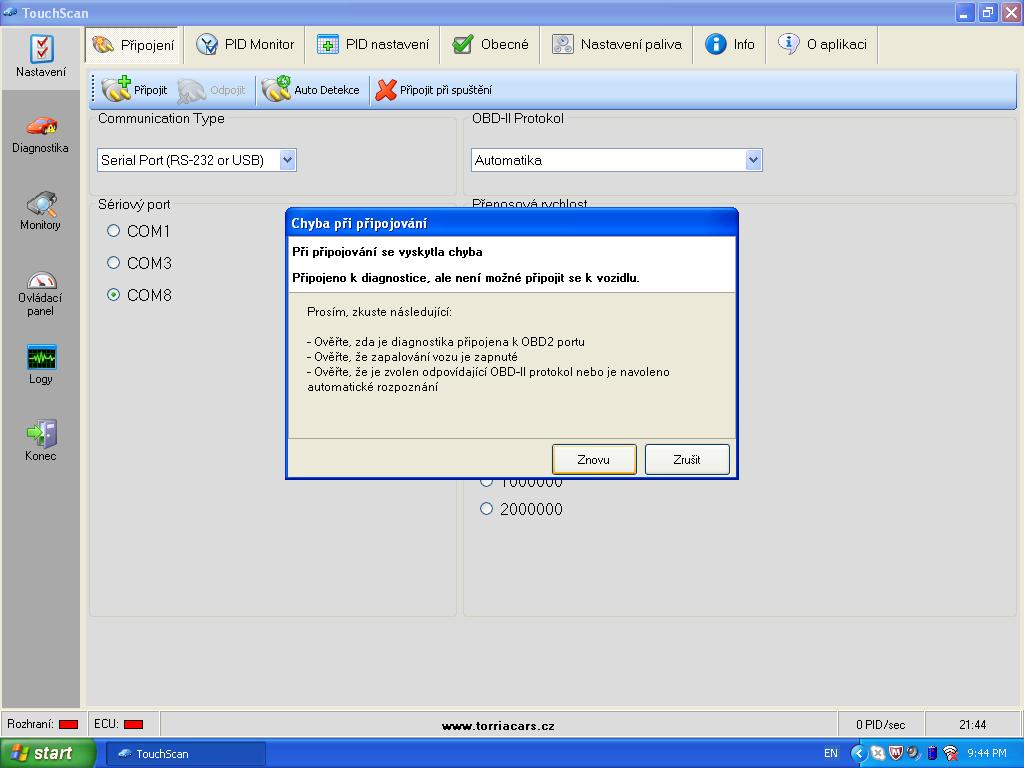Expand the OBD-II Protokol dropdown
The image size is (1024, 768).
point(753,160)
